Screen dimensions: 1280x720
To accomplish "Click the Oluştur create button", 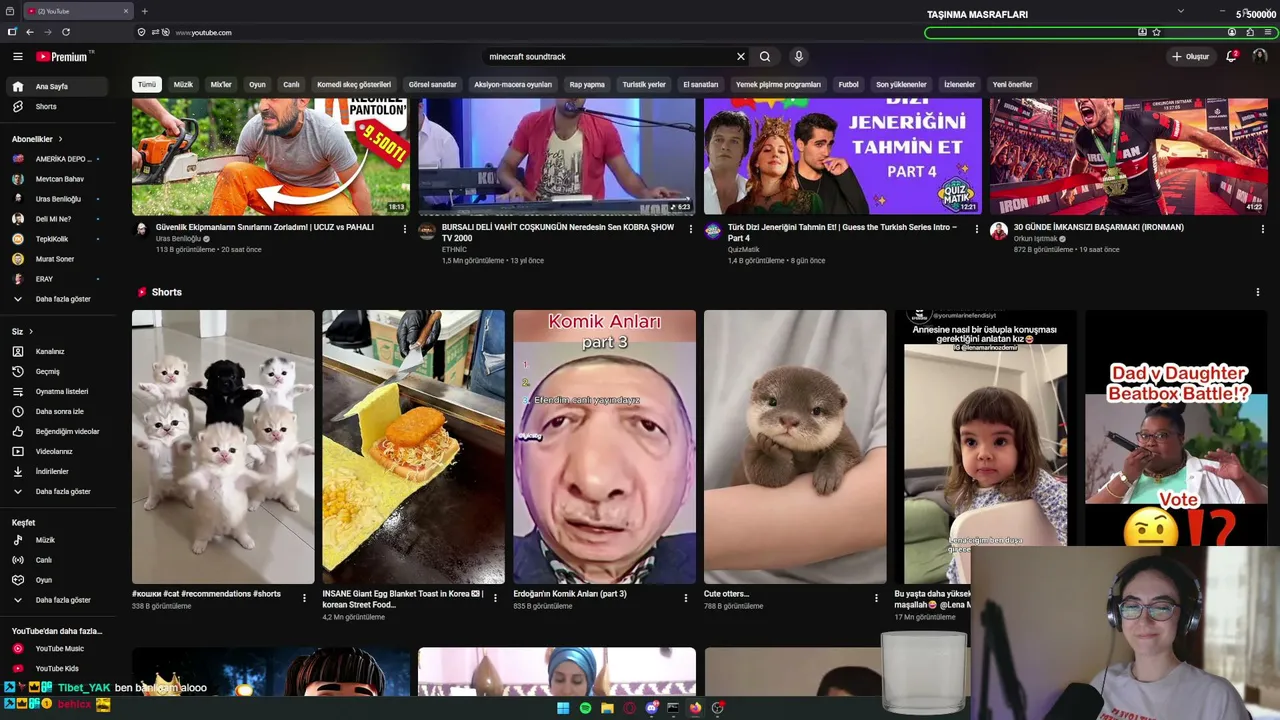I will (1191, 57).
